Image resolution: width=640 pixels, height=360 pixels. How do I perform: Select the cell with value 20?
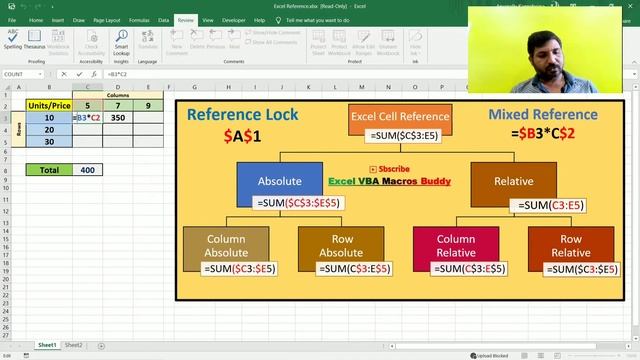point(49,129)
